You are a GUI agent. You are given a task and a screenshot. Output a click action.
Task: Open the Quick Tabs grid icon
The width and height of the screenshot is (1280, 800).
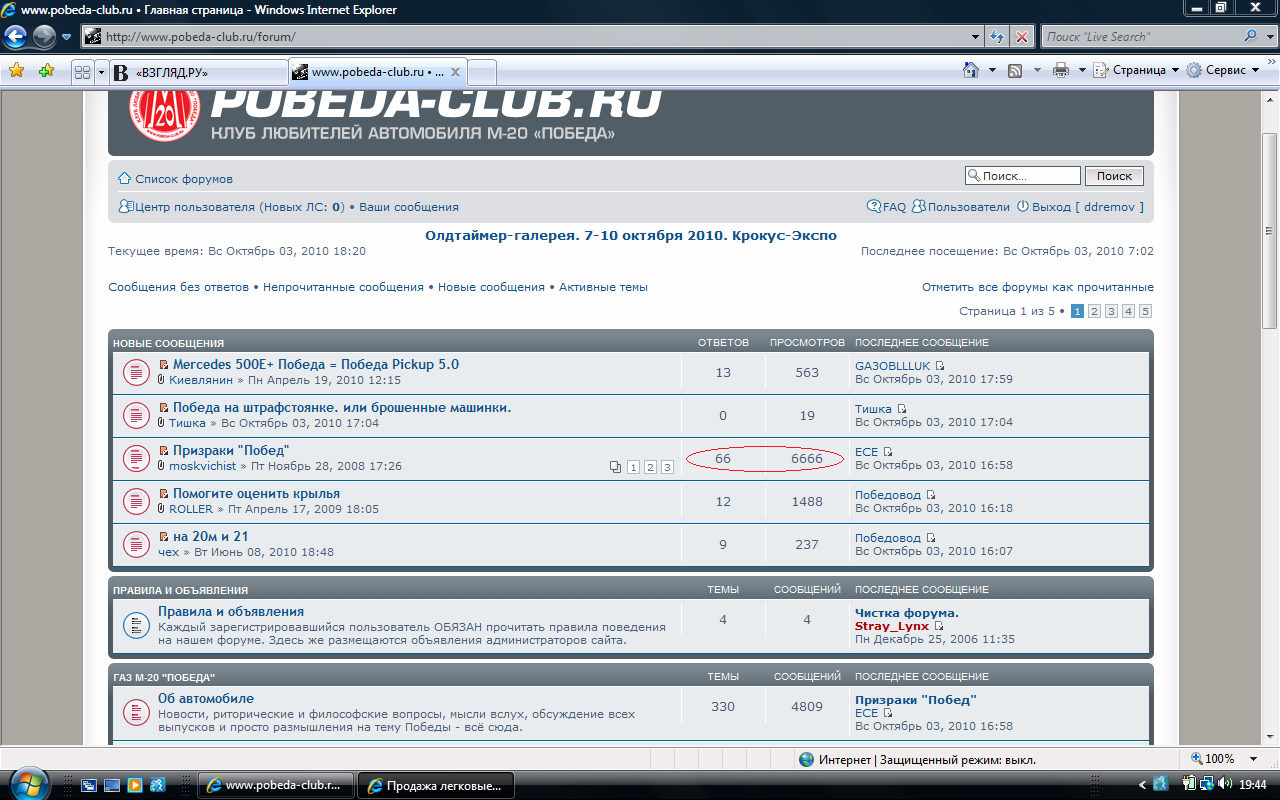pos(83,72)
